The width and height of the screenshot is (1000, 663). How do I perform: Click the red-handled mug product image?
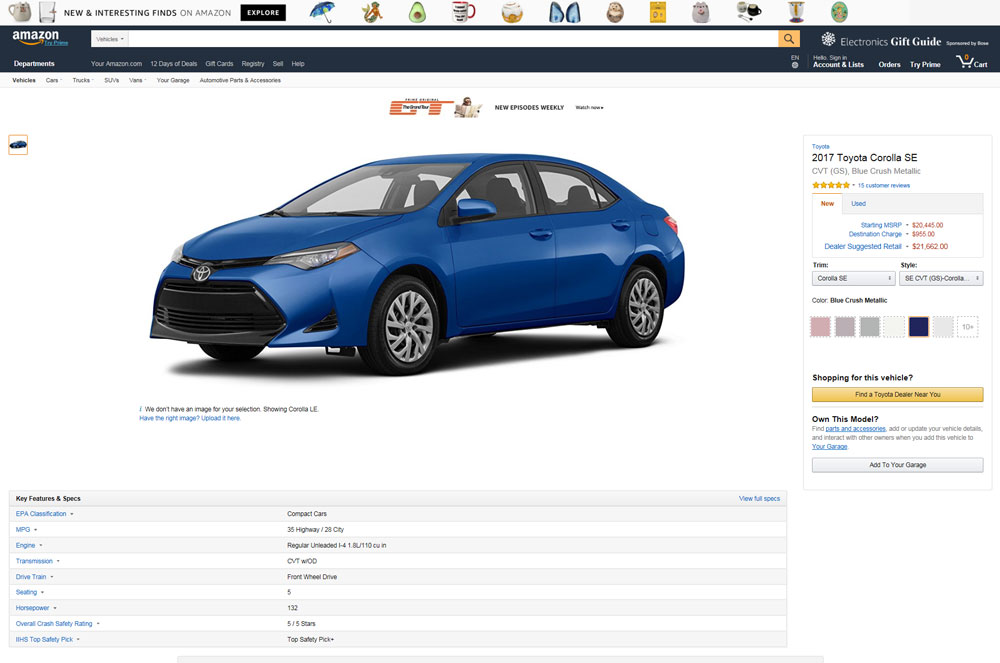point(463,11)
